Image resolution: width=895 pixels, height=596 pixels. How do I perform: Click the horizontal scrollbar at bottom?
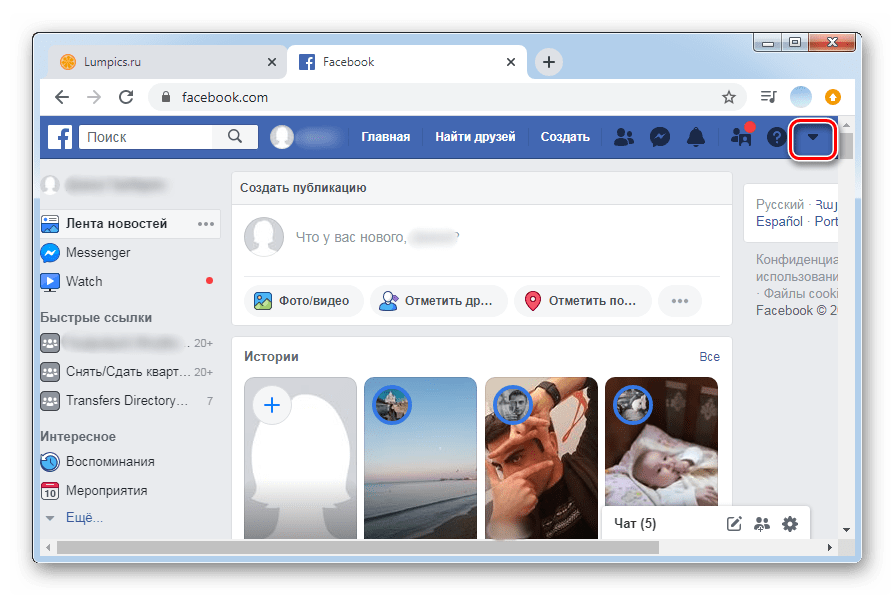pos(400,547)
